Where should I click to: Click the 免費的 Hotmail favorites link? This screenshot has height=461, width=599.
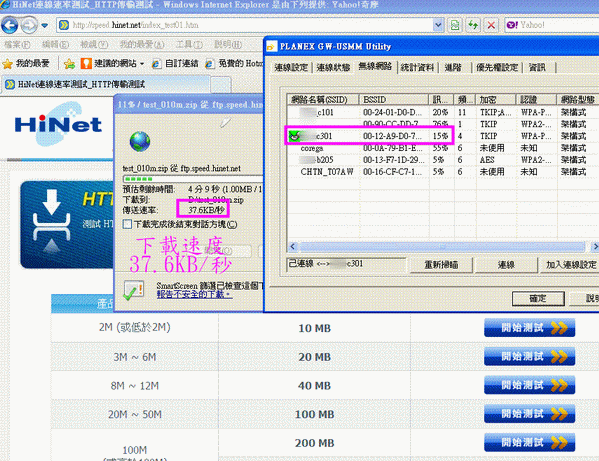[234, 63]
